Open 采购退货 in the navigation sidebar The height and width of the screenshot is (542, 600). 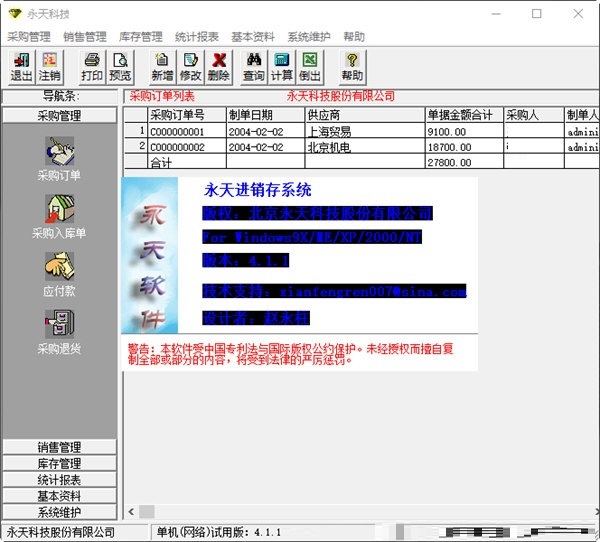[x=59, y=331]
